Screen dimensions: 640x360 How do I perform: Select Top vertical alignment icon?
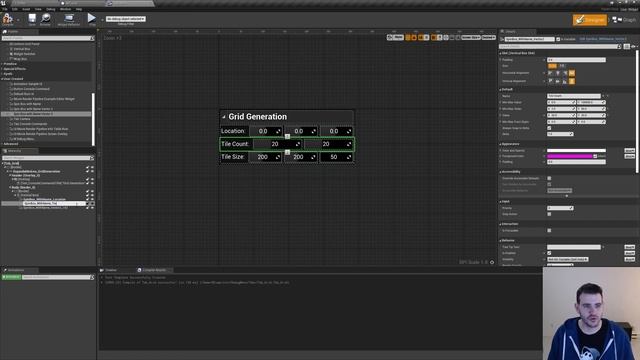[x=550, y=81]
